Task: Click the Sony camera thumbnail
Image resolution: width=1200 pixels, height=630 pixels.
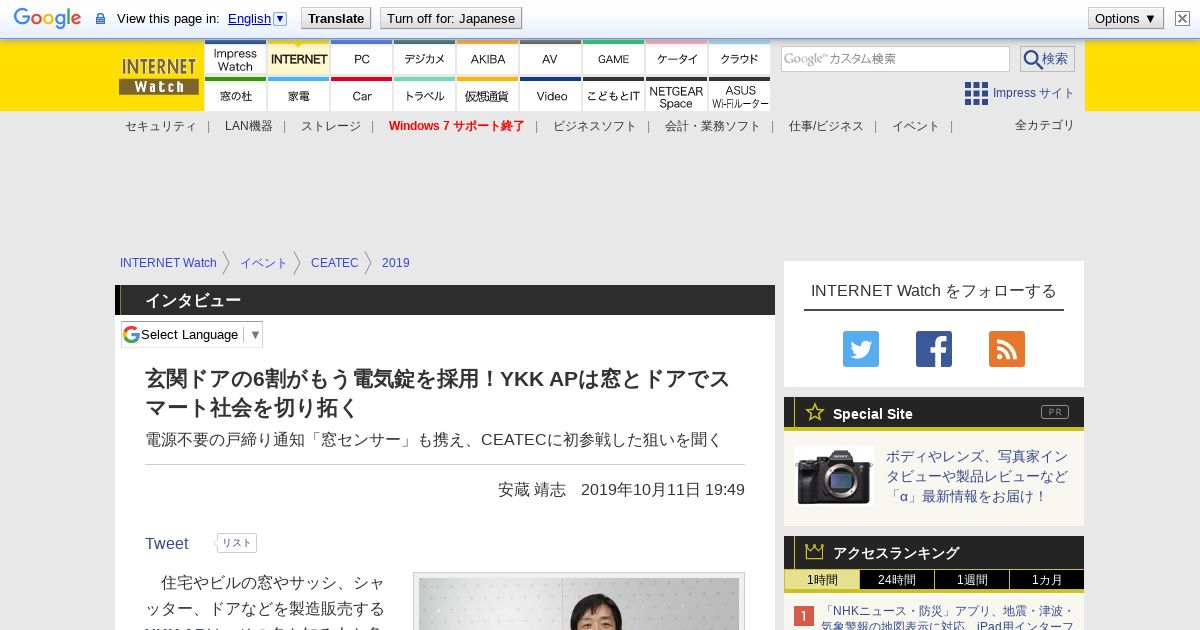Action: pyautogui.click(x=834, y=476)
